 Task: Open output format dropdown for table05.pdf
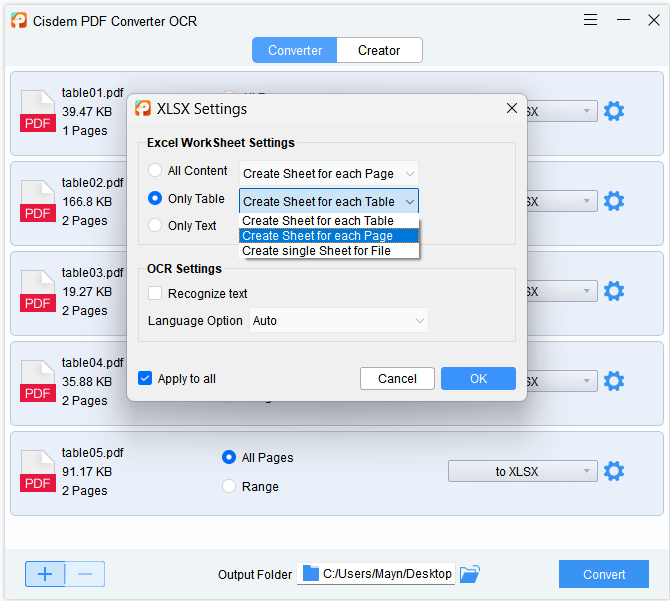[522, 471]
